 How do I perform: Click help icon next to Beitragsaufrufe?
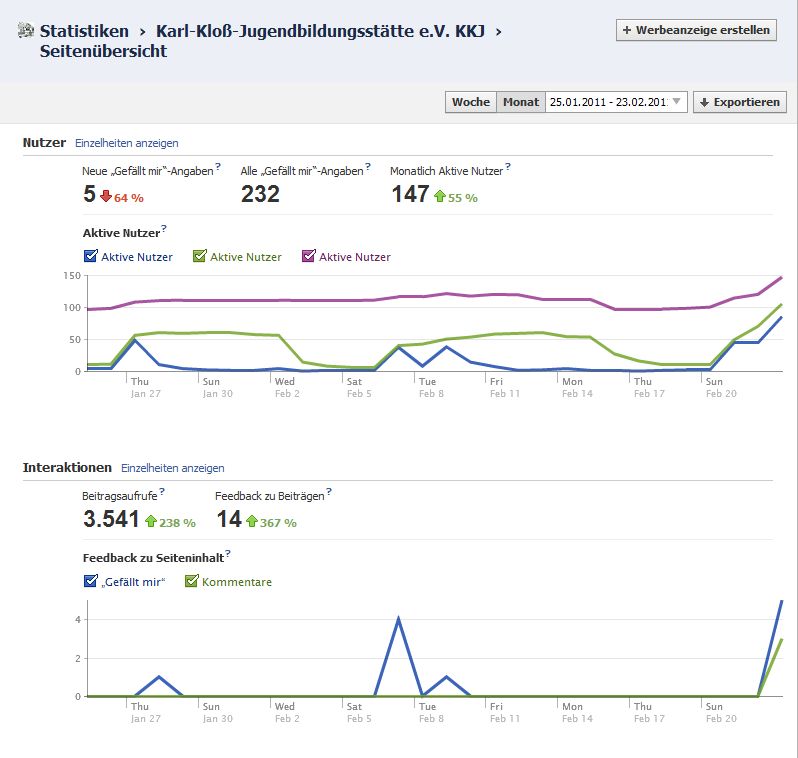pyautogui.click(x=162, y=492)
